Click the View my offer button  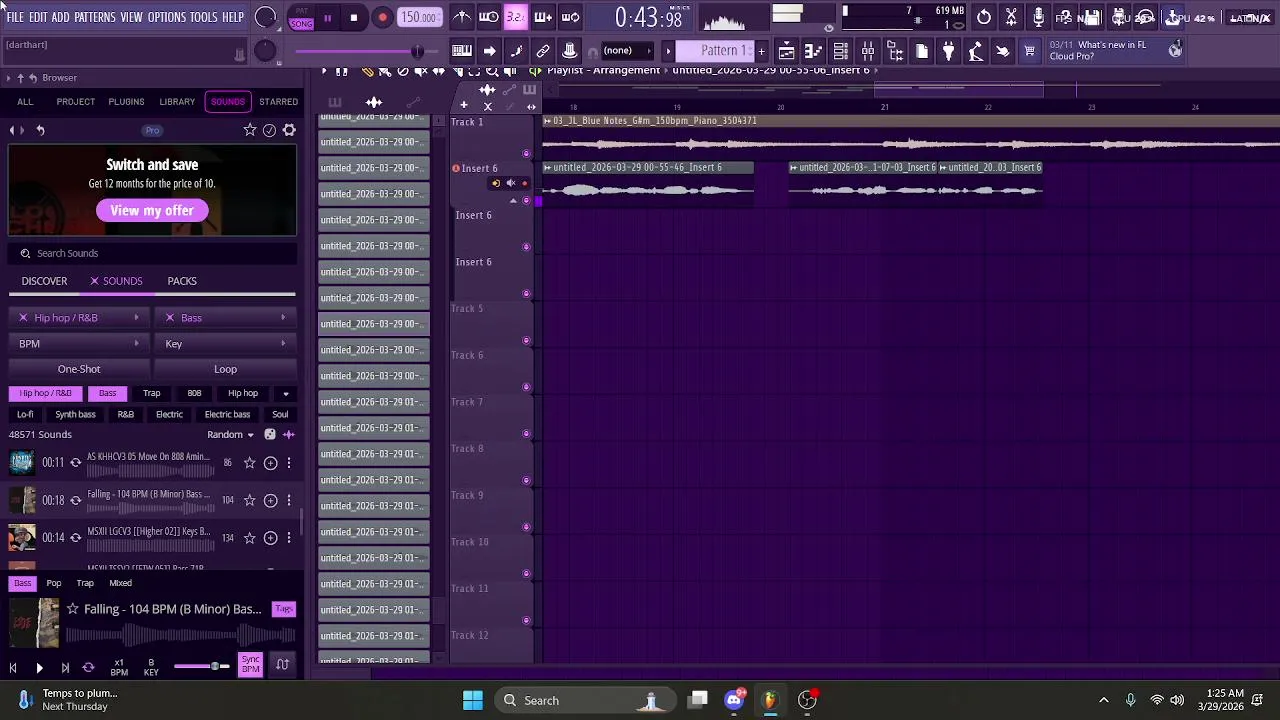tap(152, 211)
